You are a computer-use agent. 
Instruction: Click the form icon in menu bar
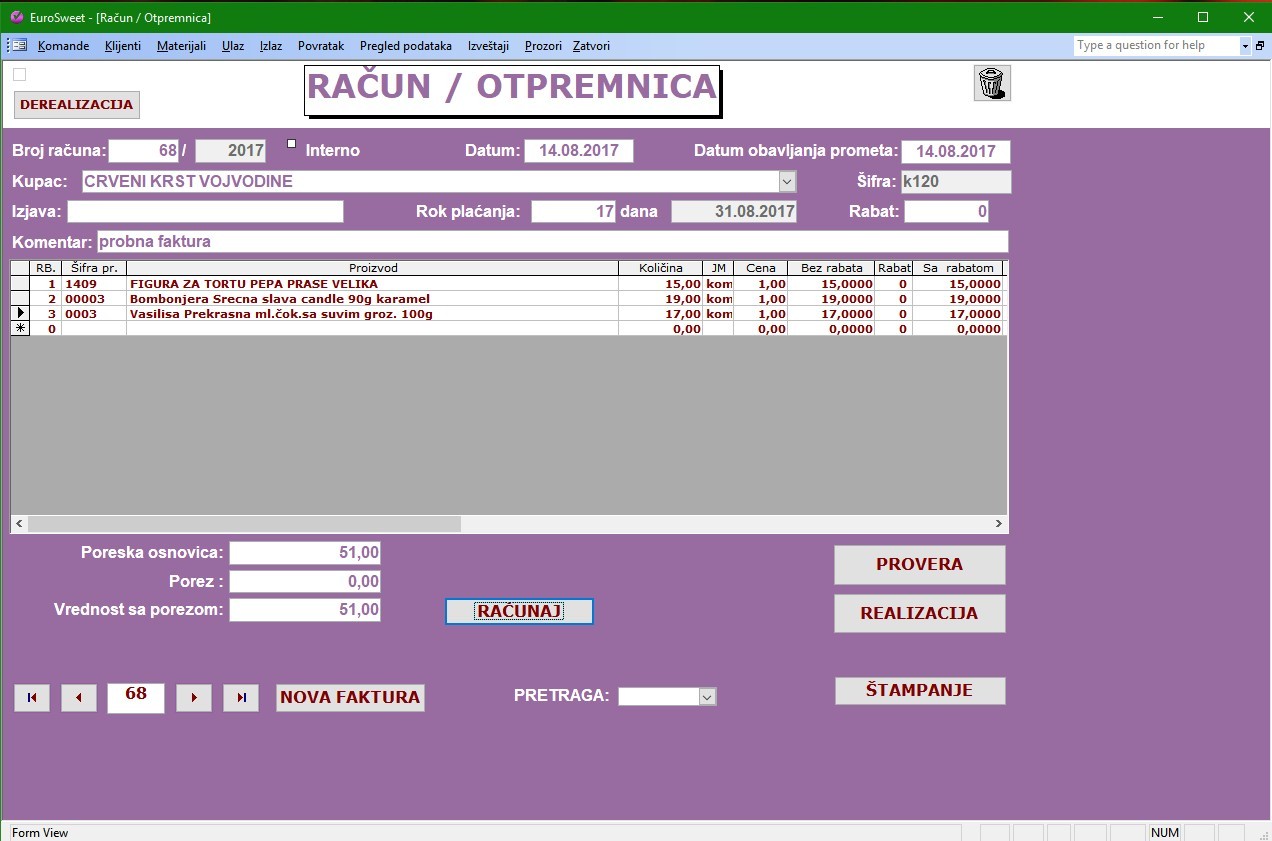[19, 45]
